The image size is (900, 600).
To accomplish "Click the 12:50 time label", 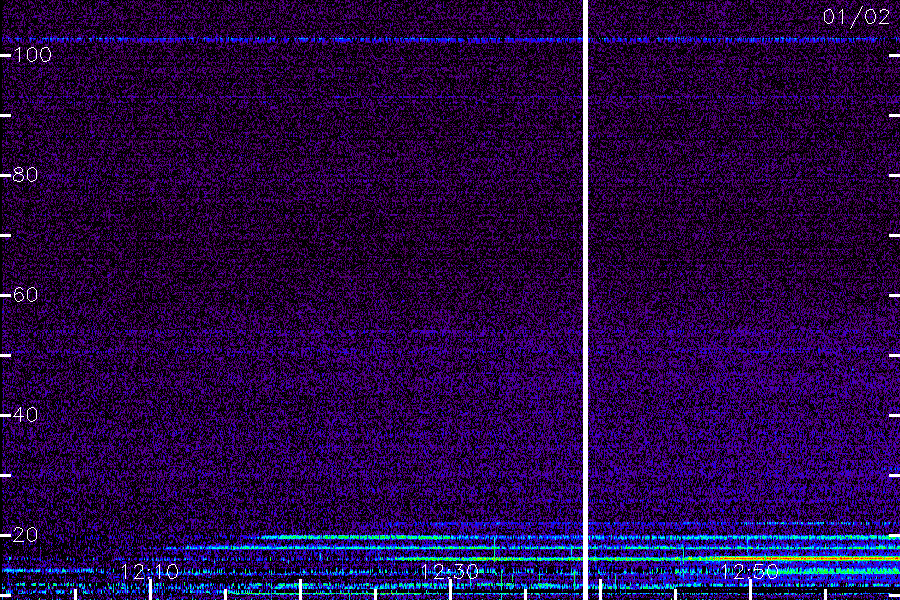I will [750, 572].
